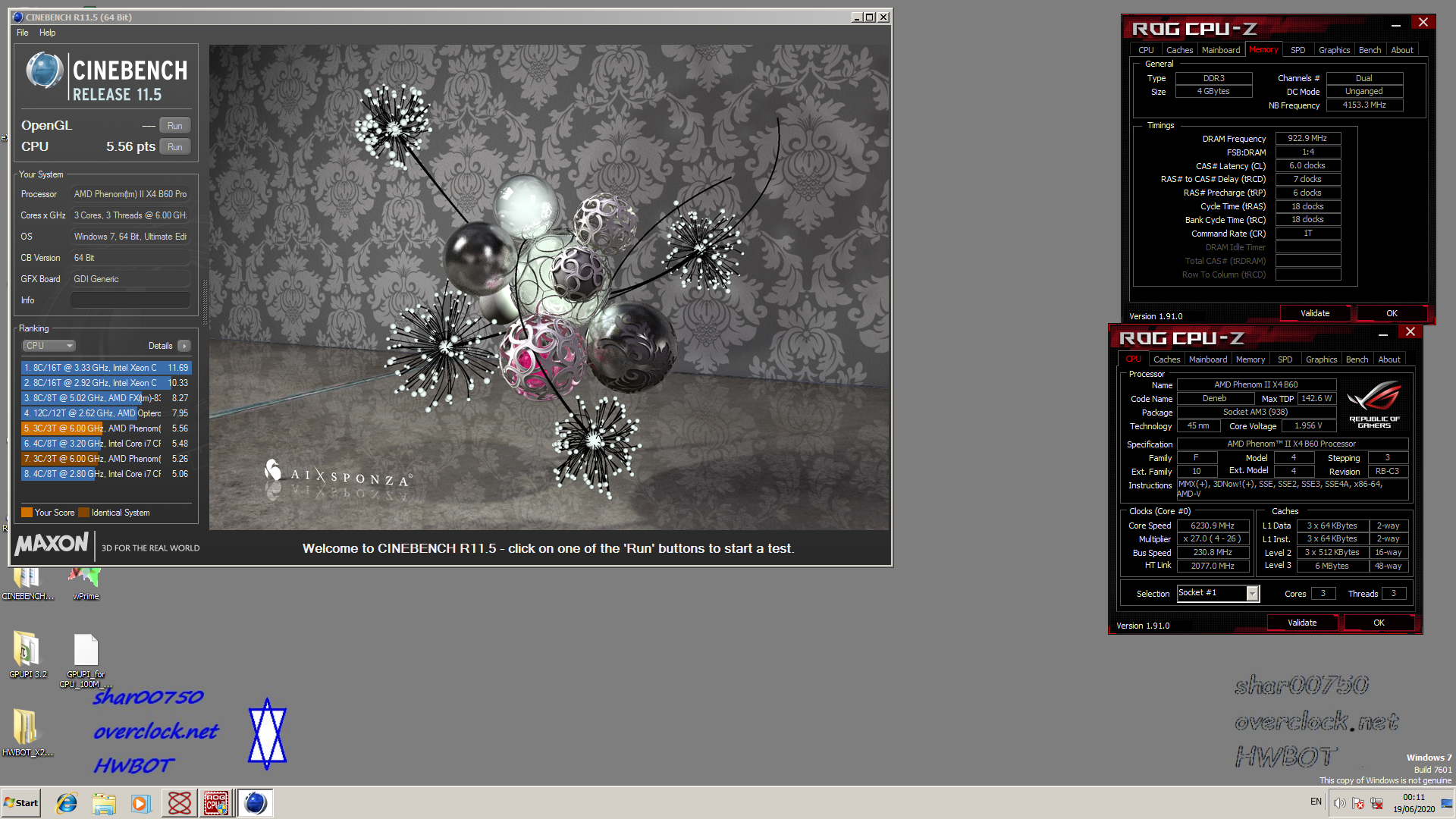The width and height of the screenshot is (1456, 819).
Task: Open Graphics tab in lower CPU-Z window
Action: pos(1321,359)
